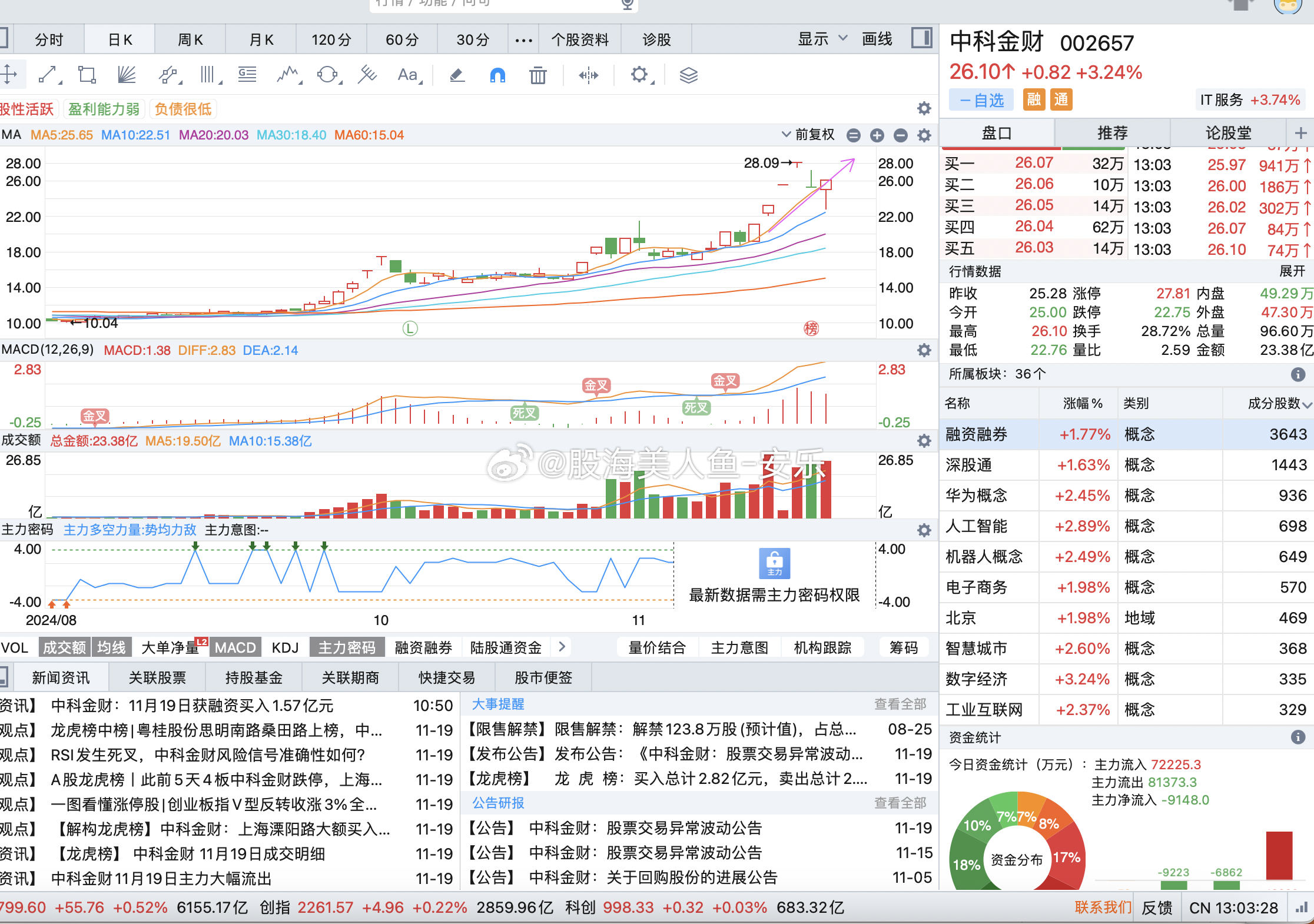Click 查看全部 beside 公告研报
This screenshot has width=1314, height=924.
pyautogui.click(x=900, y=803)
